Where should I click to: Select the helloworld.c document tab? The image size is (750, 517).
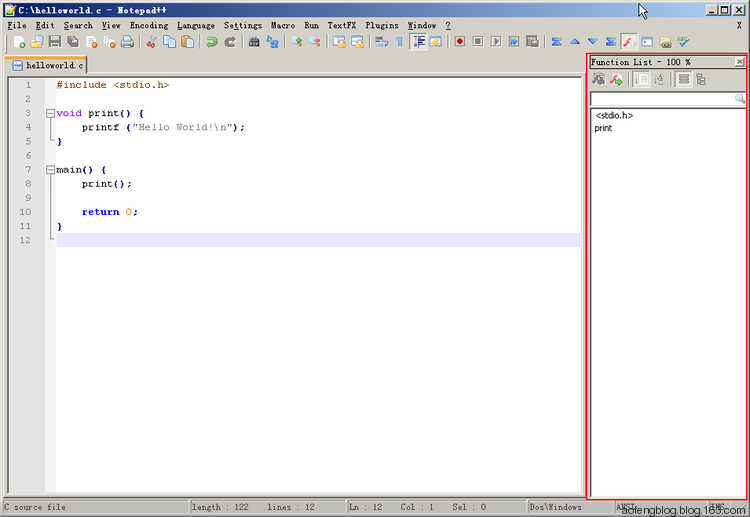pyautogui.click(x=48, y=65)
